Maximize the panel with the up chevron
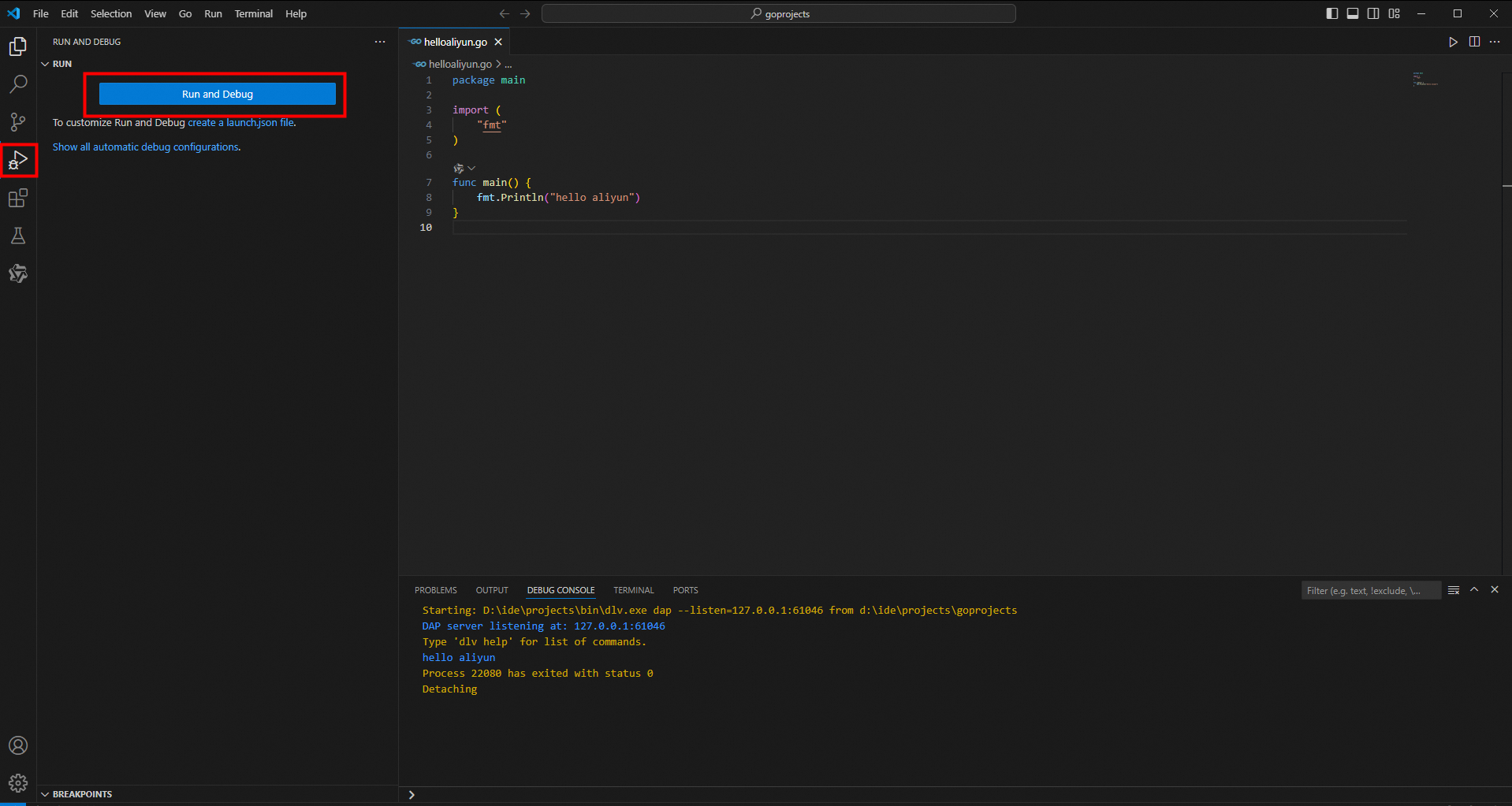Image resolution: width=1512 pixels, height=806 pixels. pyautogui.click(x=1474, y=590)
